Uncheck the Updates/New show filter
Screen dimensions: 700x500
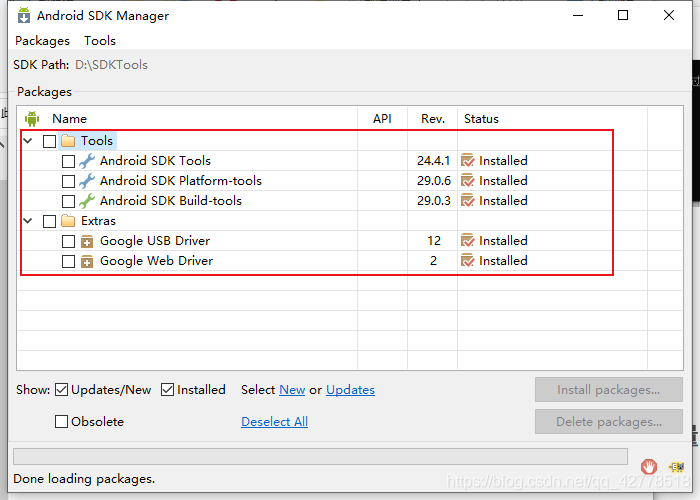pos(61,390)
